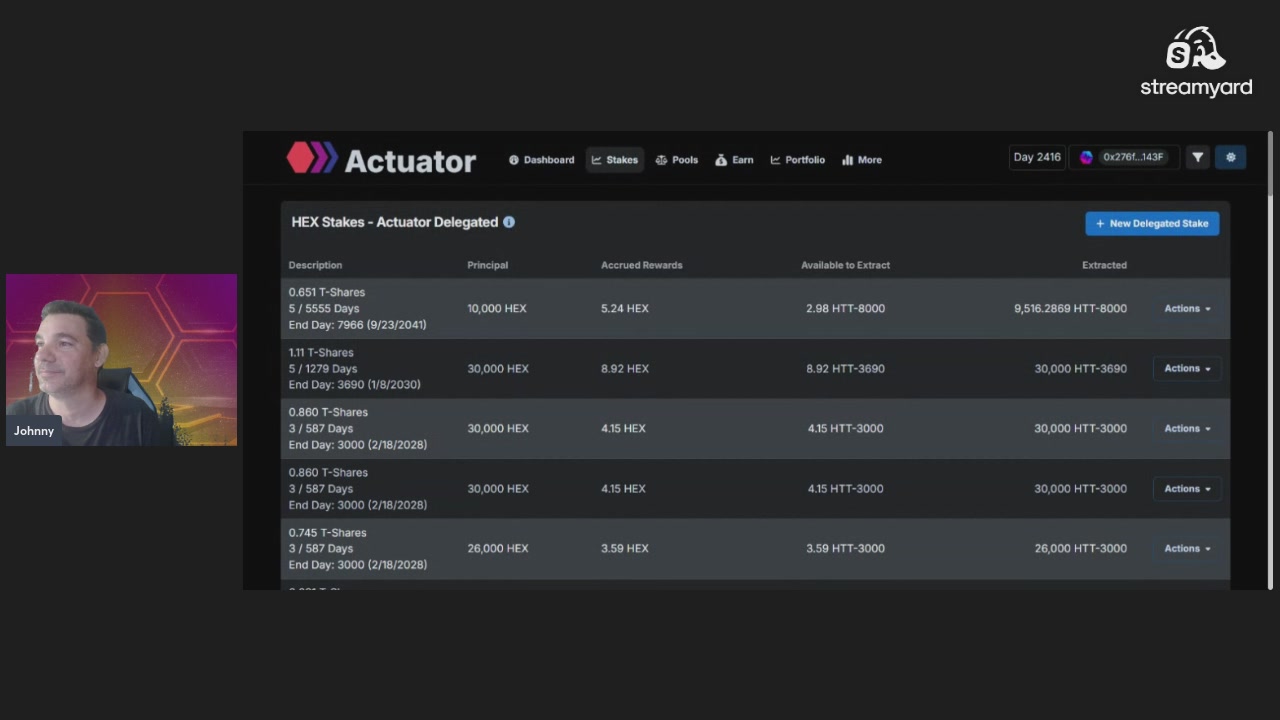Click the Day 2416 indicator
Screen dimensions: 1280x720
[1037, 157]
